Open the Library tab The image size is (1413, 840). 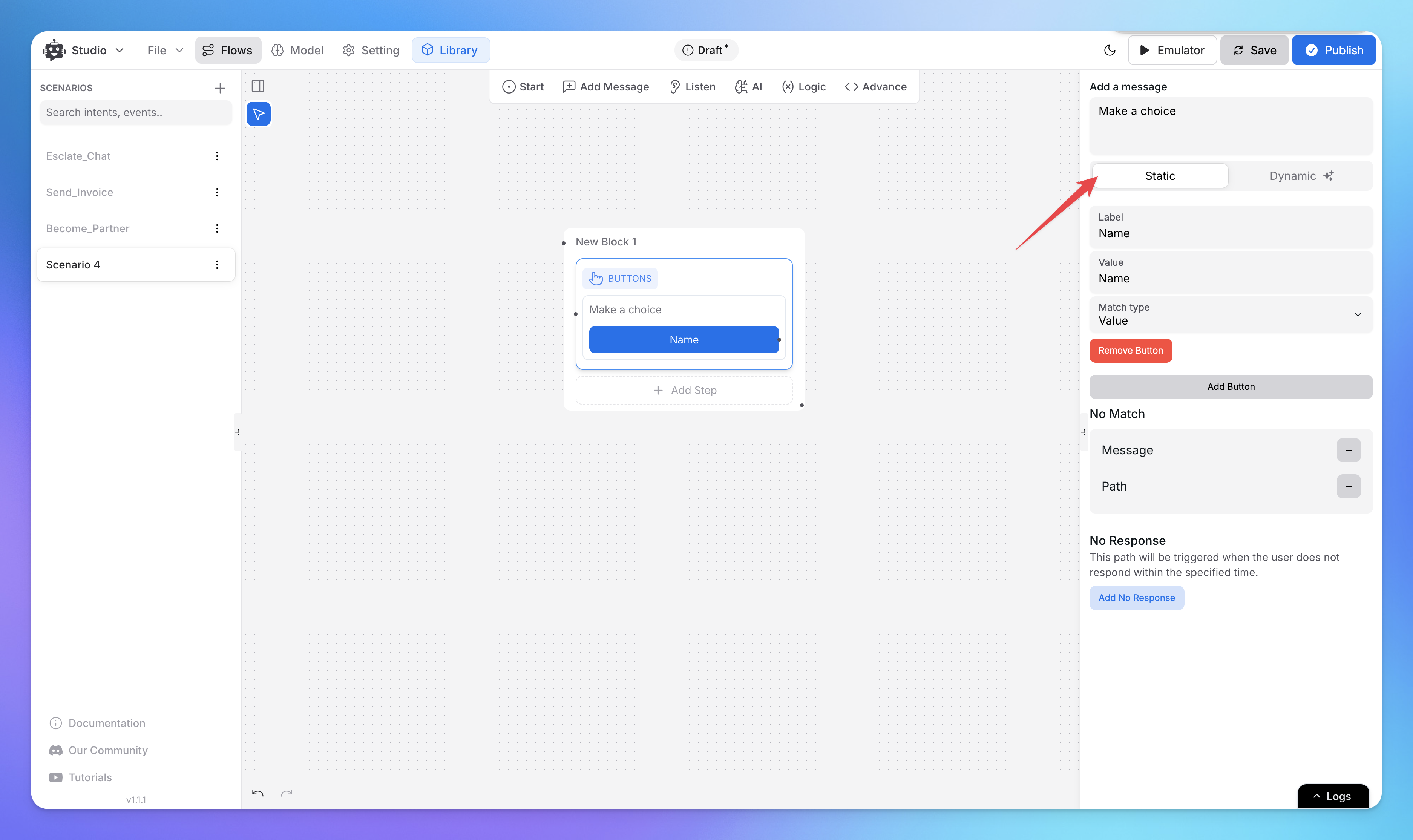(x=451, y=51)
